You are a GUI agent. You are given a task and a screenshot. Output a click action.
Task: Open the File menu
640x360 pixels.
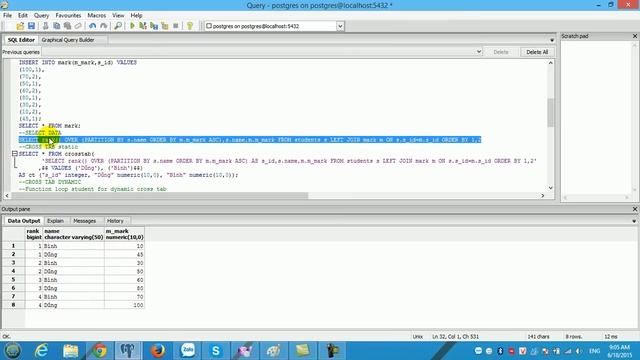pyautogui.click(x=7, y=15)
